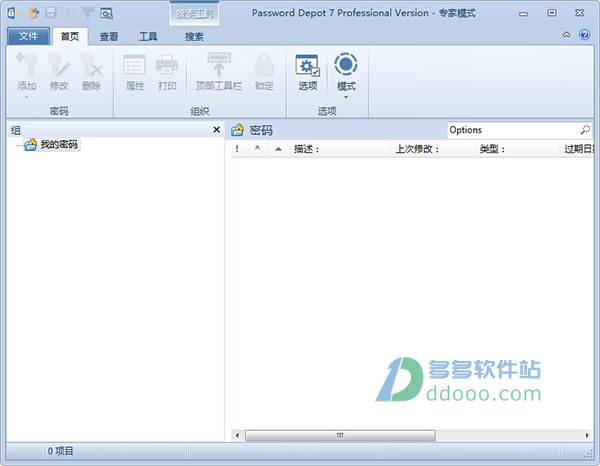
Task: Open the 属性 properties icon
Action: coord(135,65)
